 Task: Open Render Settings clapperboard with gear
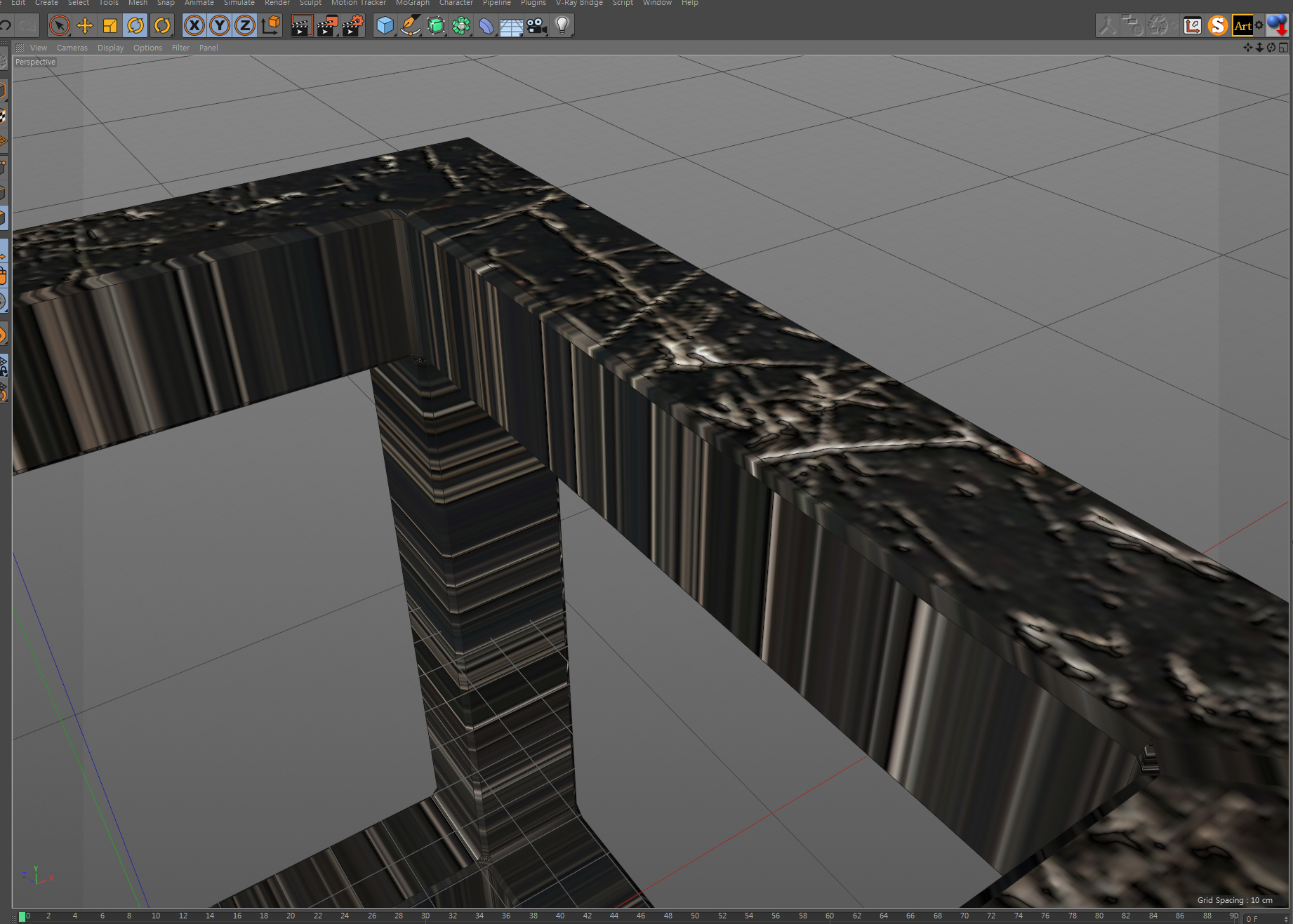click(352, 26)
